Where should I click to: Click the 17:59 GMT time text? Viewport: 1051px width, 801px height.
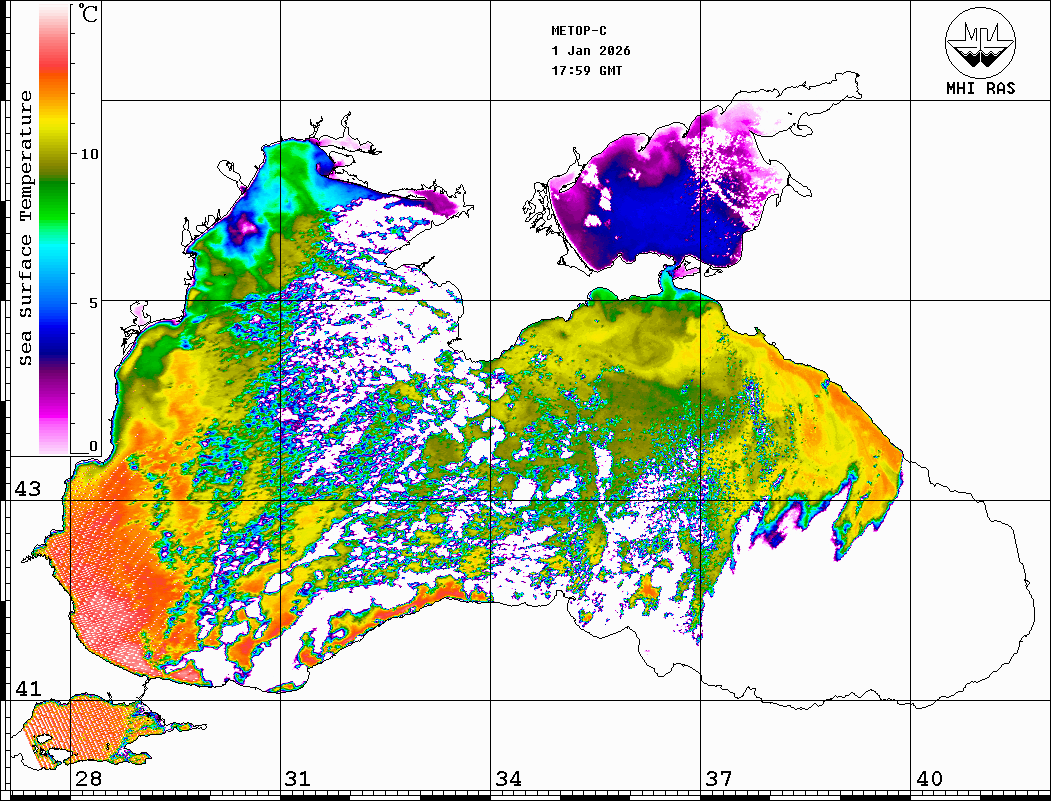[x=587, y=71]
